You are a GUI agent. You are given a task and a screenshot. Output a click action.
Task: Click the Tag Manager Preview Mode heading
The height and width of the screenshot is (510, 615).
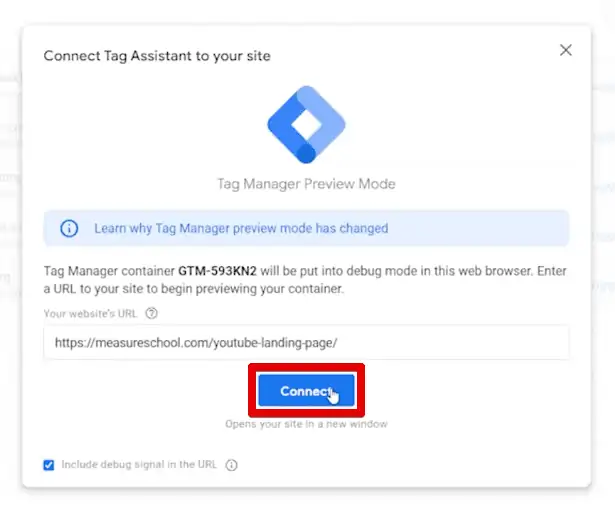pos(306,184)
